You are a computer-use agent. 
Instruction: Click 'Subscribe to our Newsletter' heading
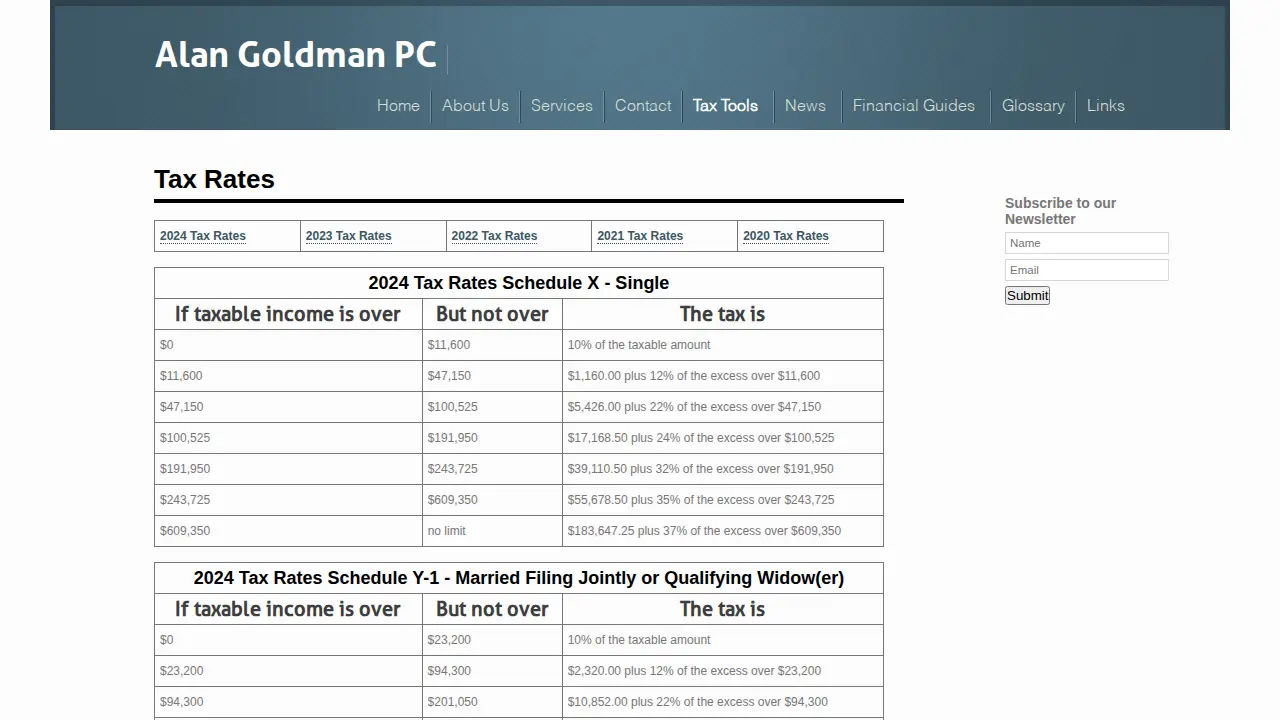coord(1060,211)
